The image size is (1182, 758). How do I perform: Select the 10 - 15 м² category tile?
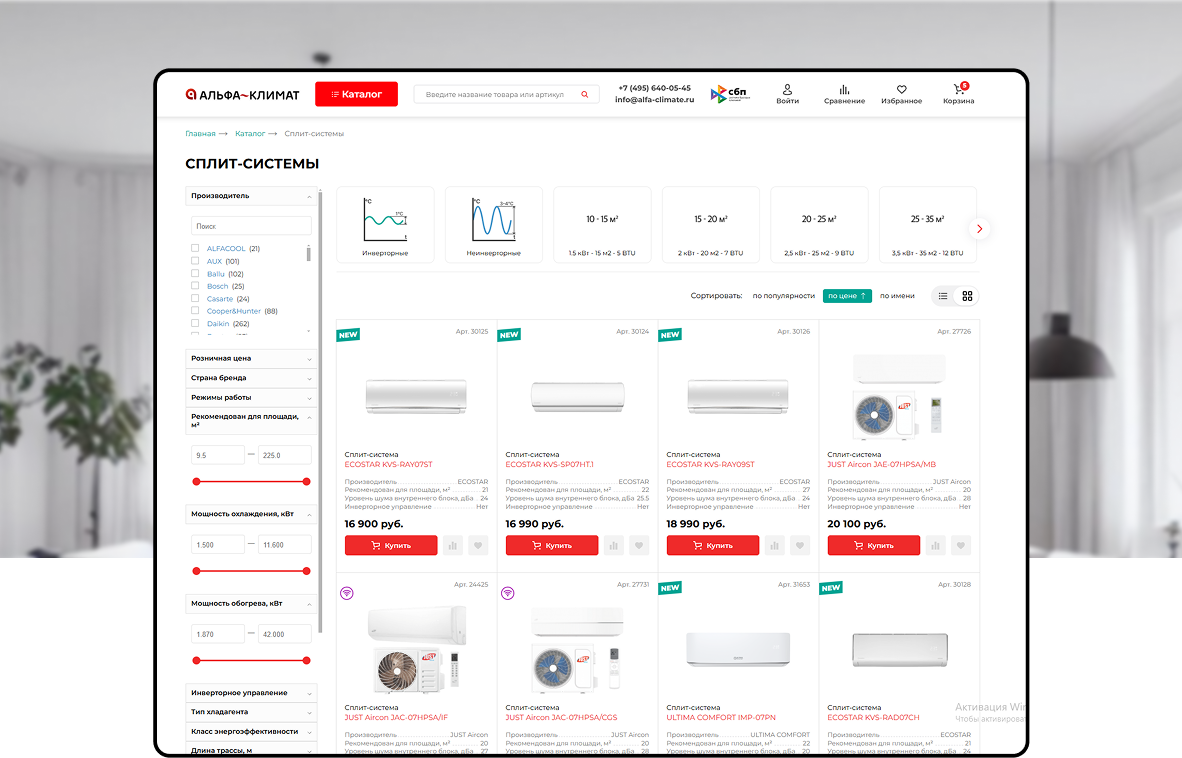(602, 225)
